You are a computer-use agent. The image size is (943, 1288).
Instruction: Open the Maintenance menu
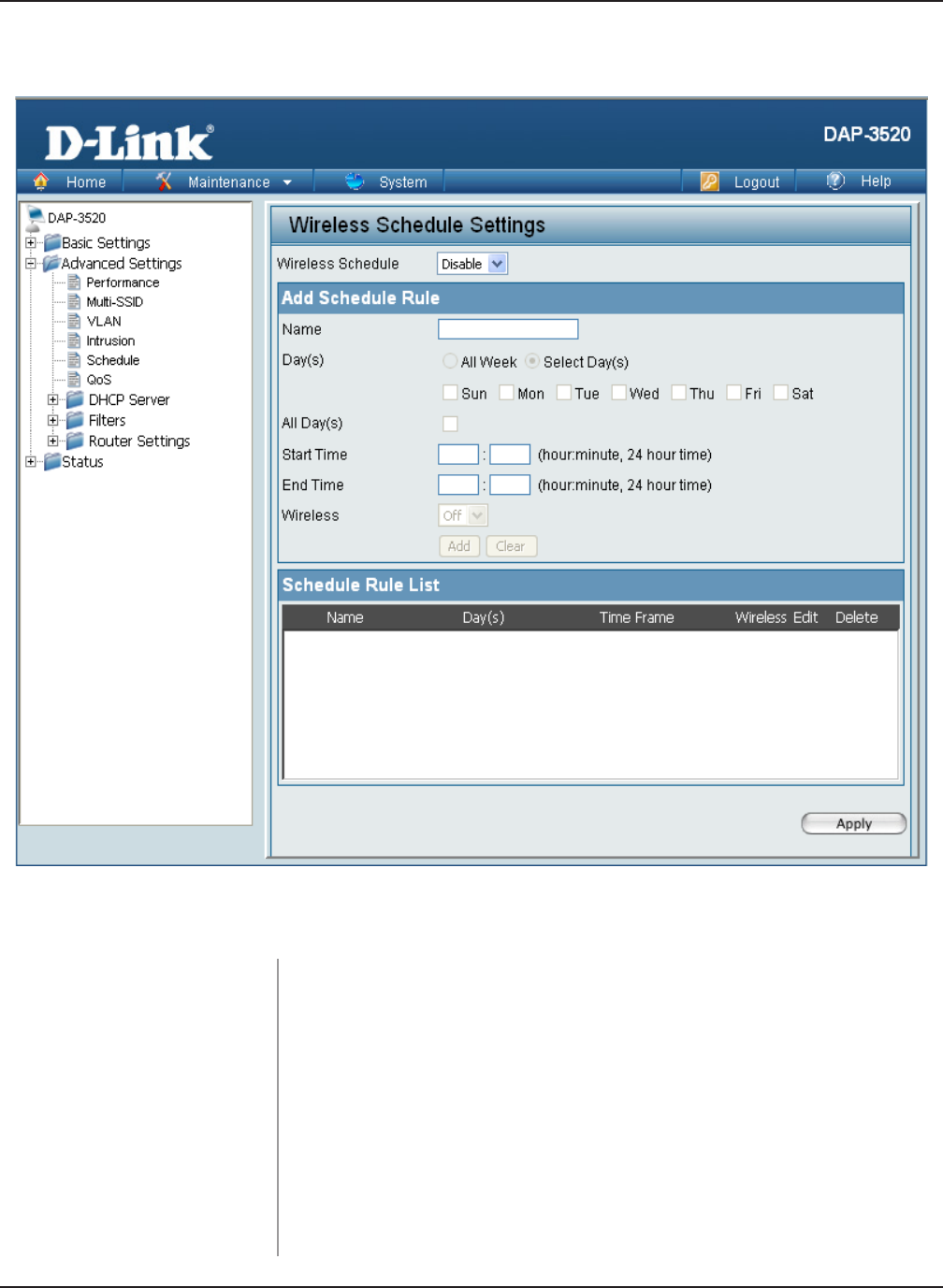228,182
